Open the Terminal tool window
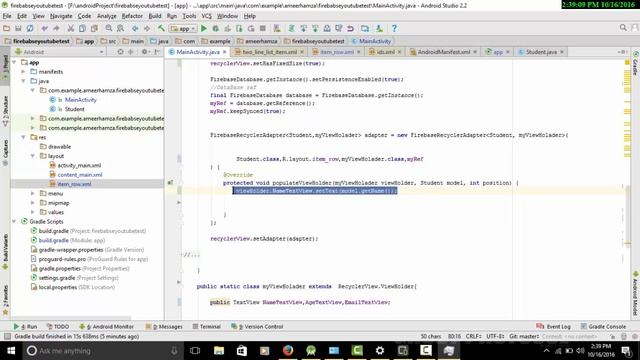 (x=206, y=327)
